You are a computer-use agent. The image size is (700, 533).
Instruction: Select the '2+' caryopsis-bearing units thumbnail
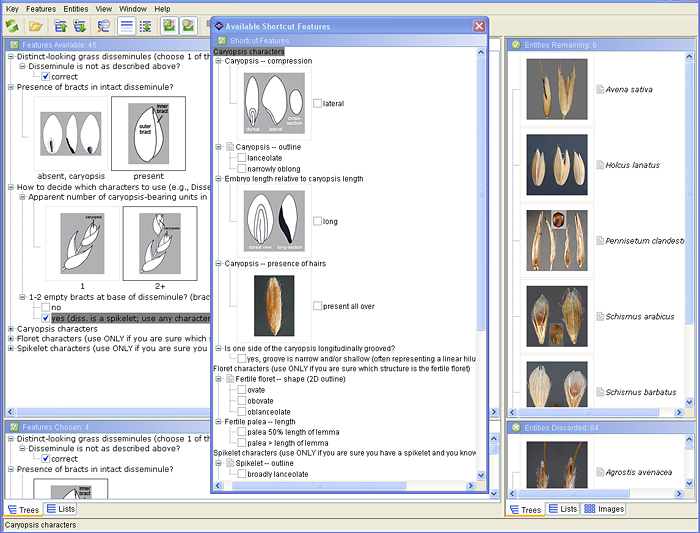tap(160, 243)
